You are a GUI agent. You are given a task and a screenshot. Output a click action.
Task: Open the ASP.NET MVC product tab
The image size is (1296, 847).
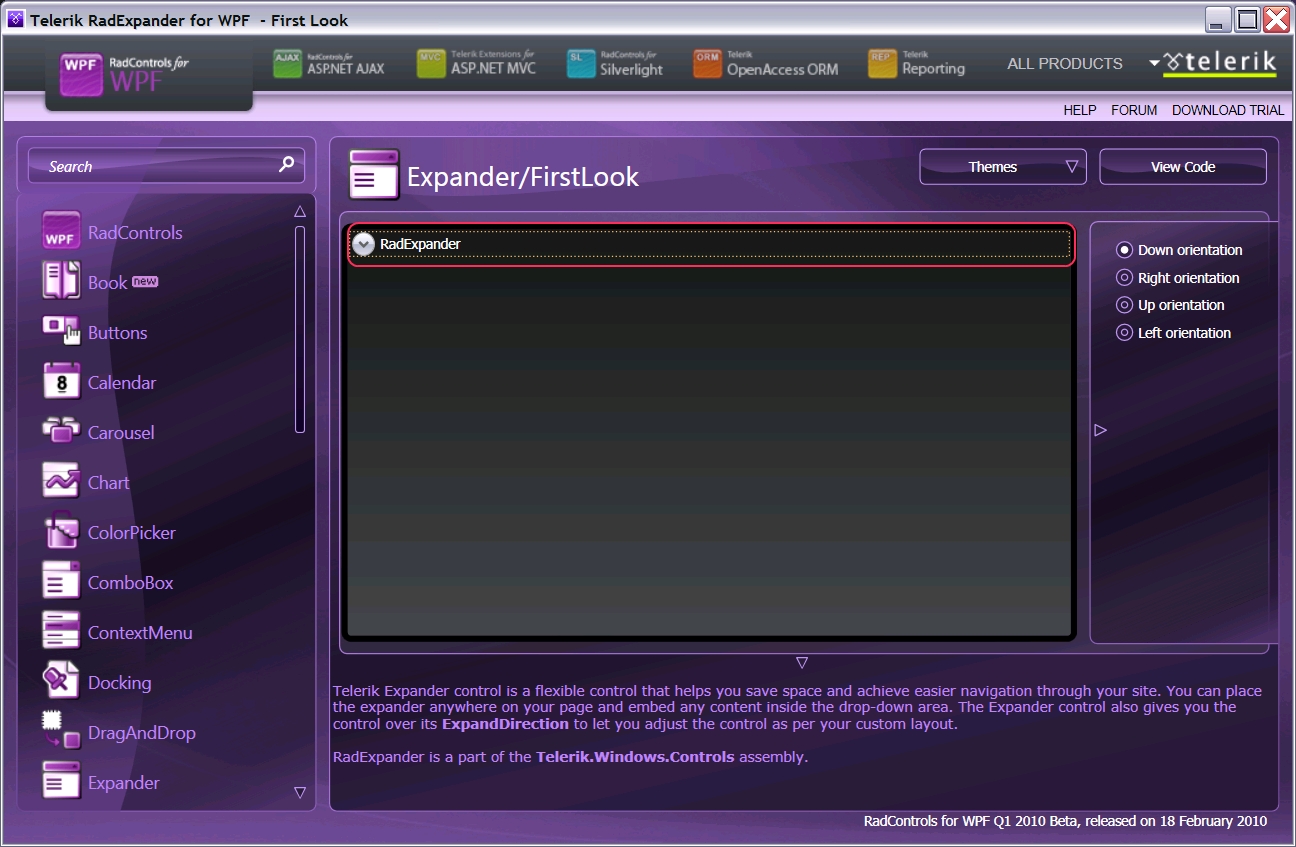pos(477,63)
